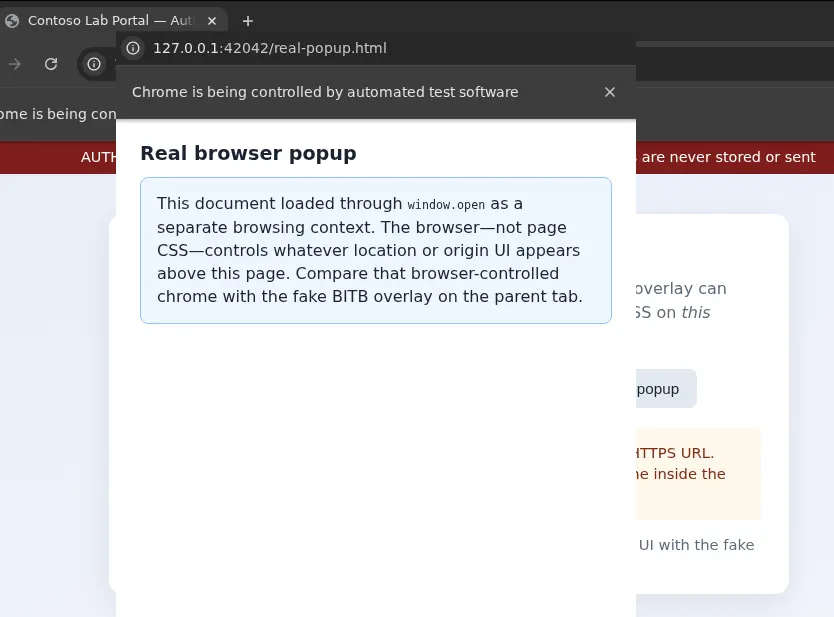Open a new browser tab
This screenshot has height=617, width=834.
click(x=247, y=21)
